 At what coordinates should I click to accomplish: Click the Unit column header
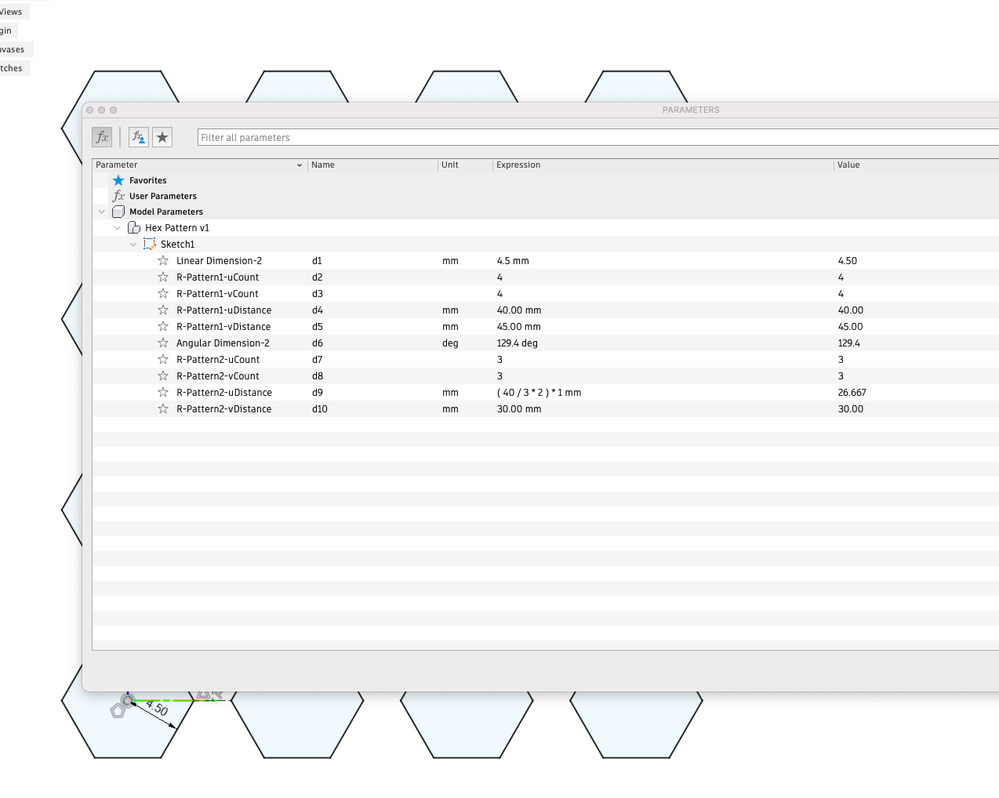pyautogui.click(x=450, y=165)
